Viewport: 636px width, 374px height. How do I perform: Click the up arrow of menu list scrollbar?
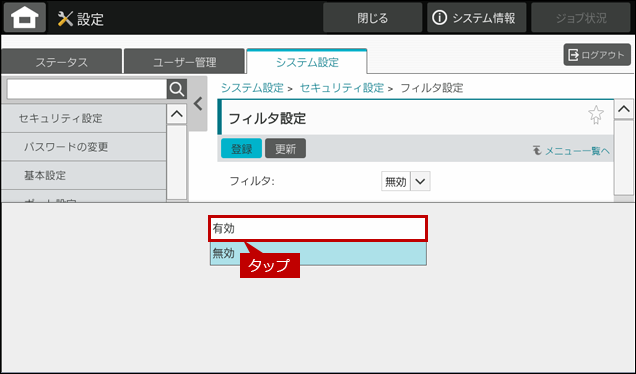(177, 114)
